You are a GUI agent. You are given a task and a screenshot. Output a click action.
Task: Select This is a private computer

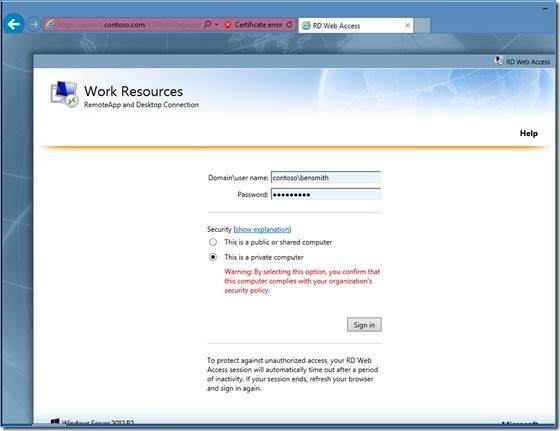click(213, 257)
